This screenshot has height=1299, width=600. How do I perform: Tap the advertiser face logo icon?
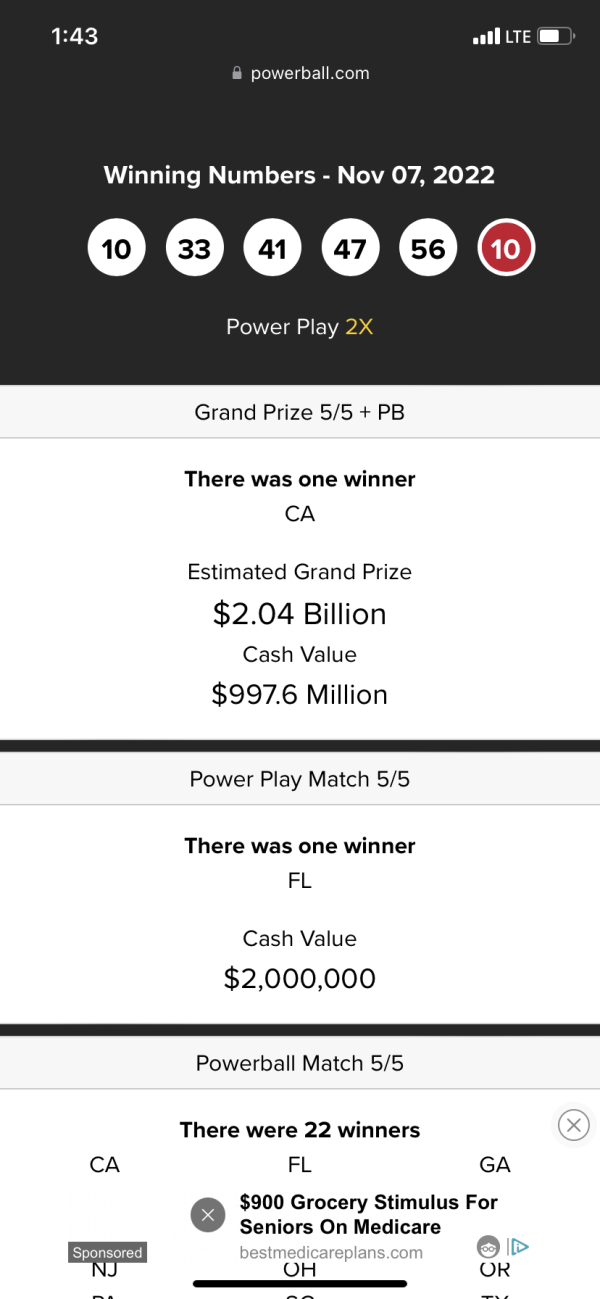(x=488, y=1247)
